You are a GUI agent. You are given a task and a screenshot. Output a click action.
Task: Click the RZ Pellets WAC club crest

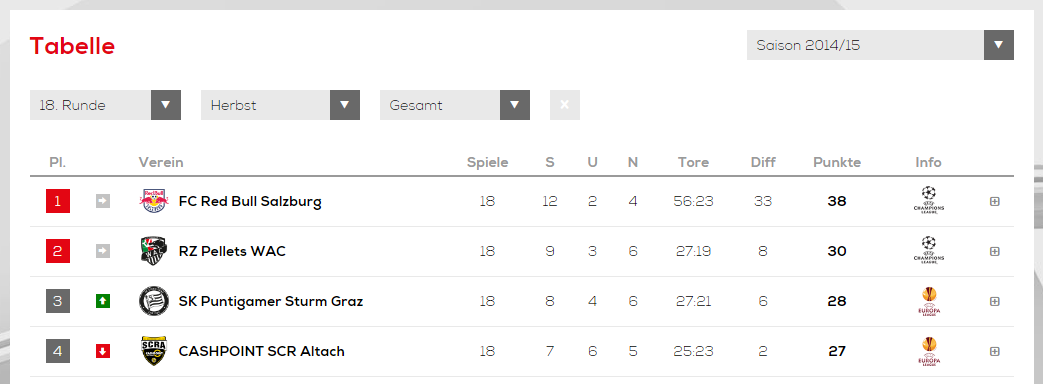coord(154,251)
